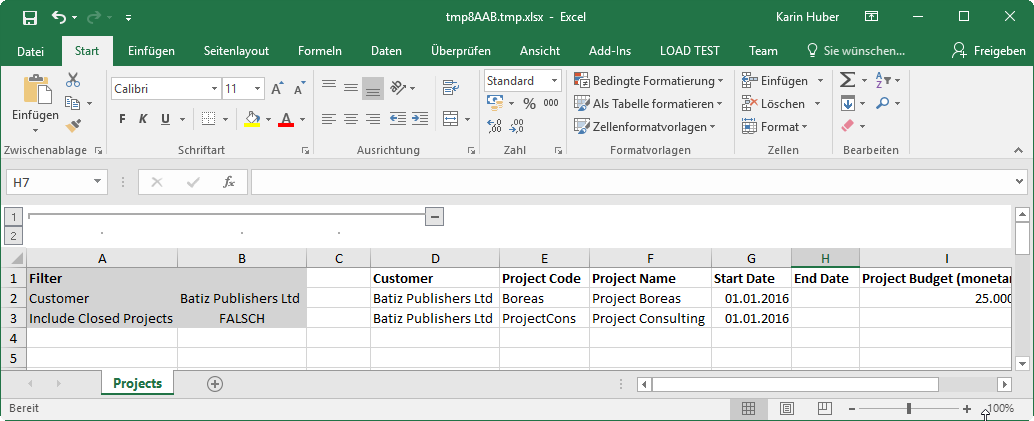Click Freigeben to share workbook
This screenshot has width=1034, height=421.
989,51
